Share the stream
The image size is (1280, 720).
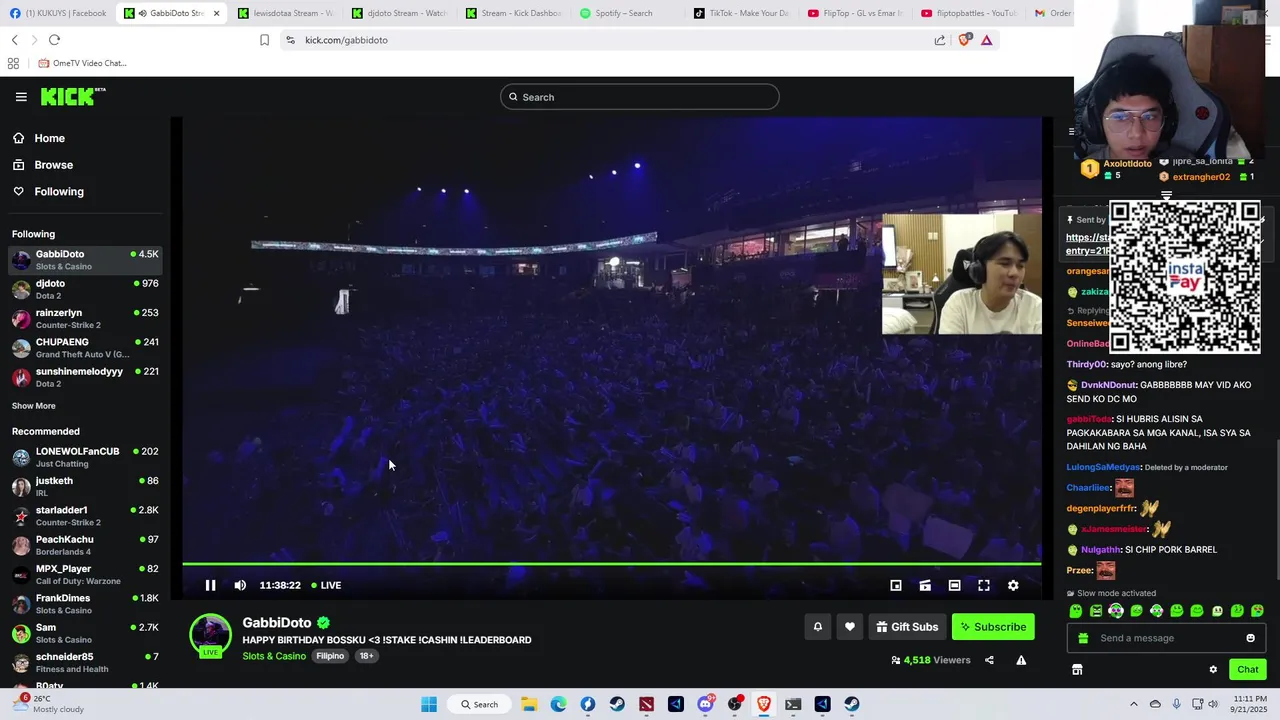(x=989, y=660)
